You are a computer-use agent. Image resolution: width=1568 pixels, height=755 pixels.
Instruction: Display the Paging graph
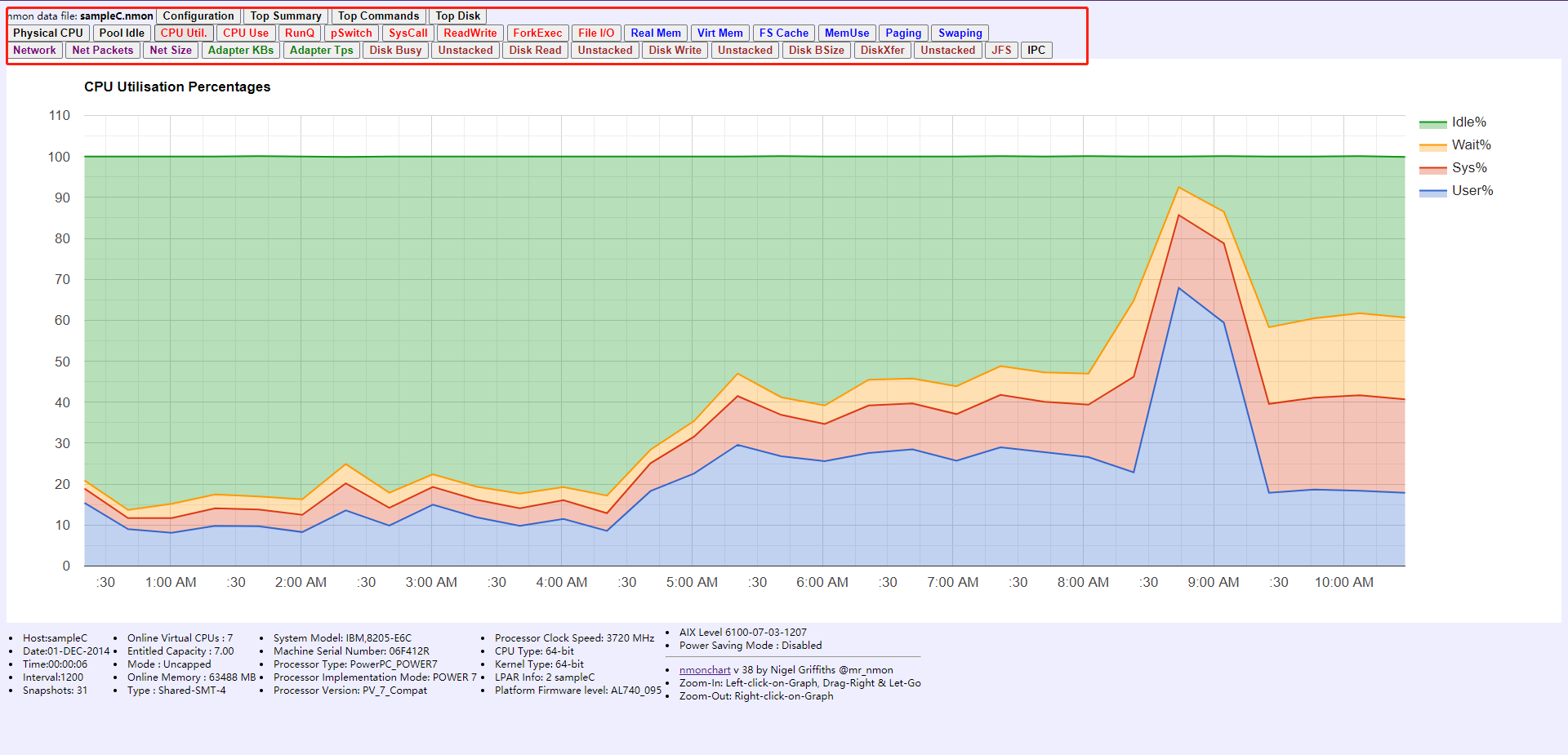point(903,33)
